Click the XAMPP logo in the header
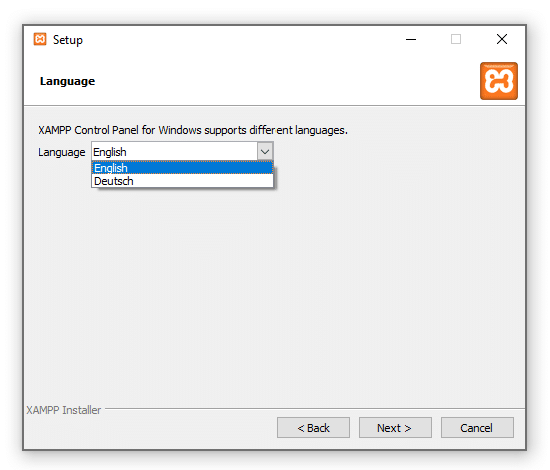The height and width of the screenshot is (470, 550). [x=498, y=81]
